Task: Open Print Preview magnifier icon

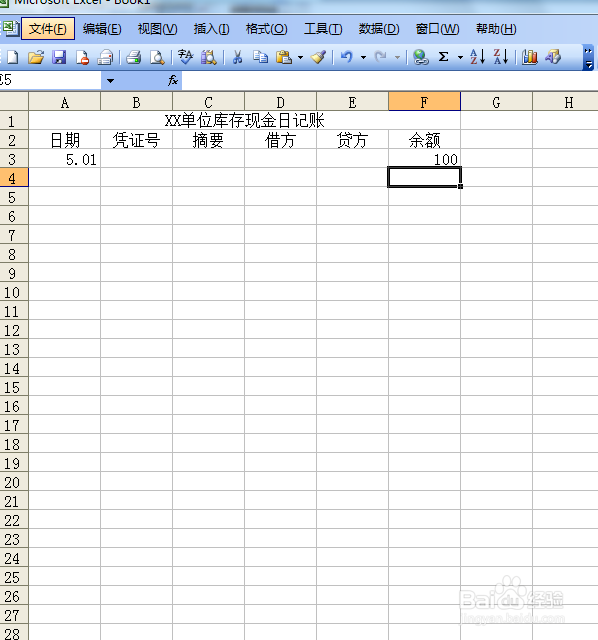Action: (157, 57)
